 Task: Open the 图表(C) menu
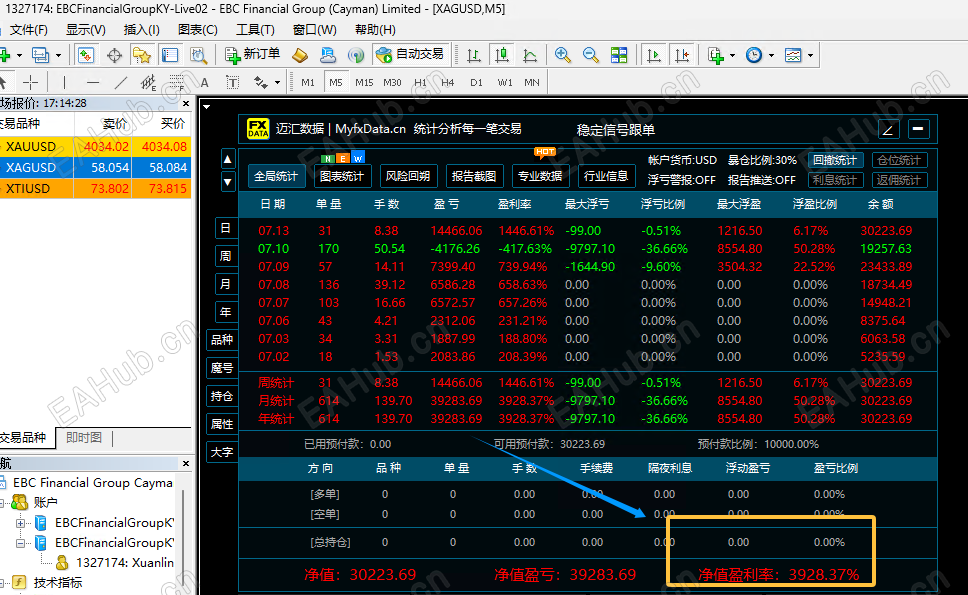[x=198, y=30]
